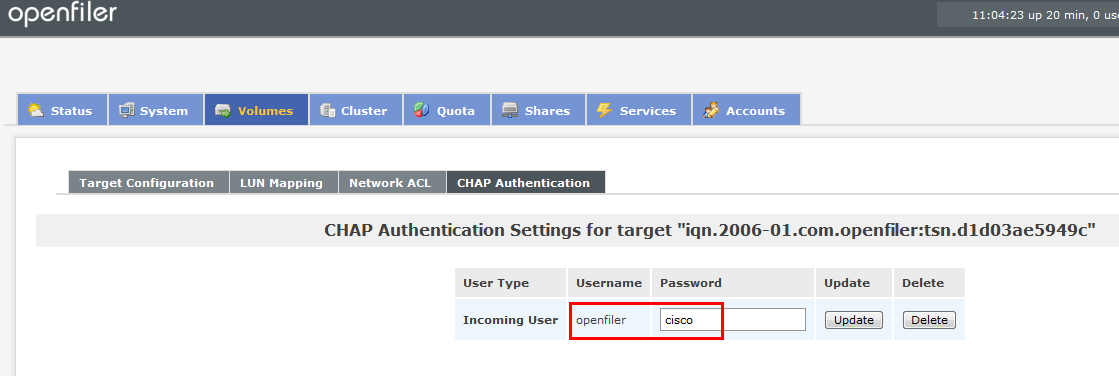
Task: Switch to the Cluster tab
Action: (356, 110)
